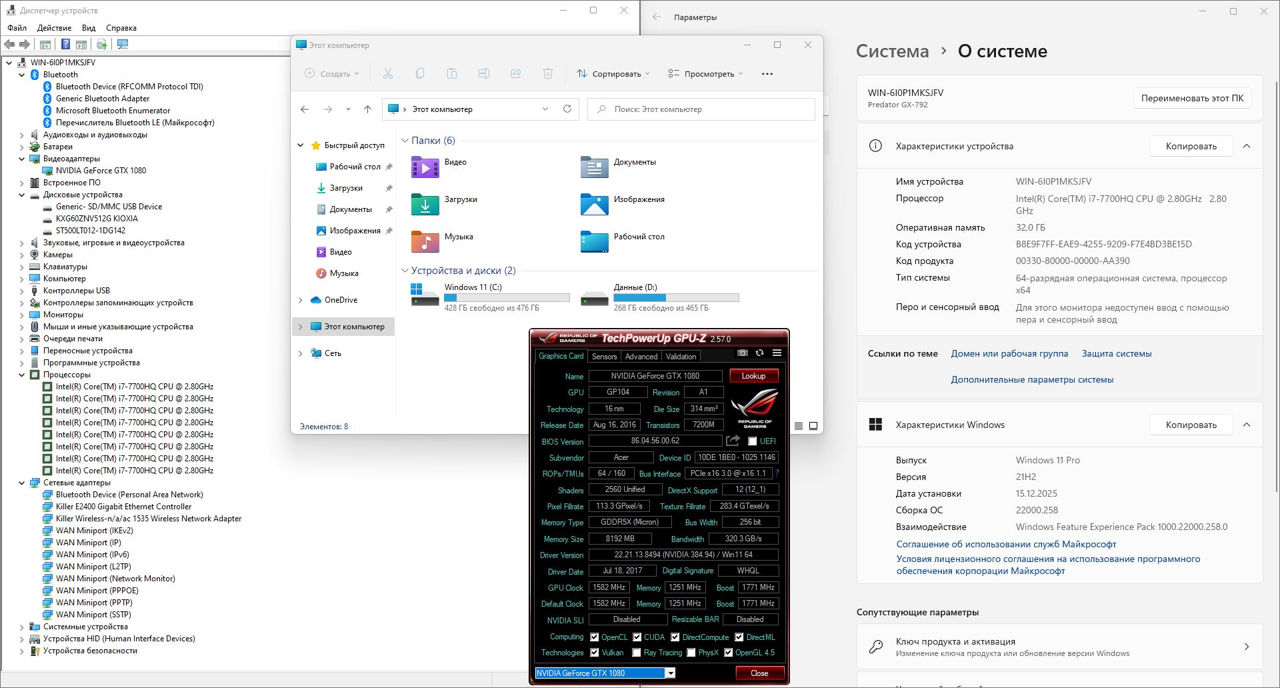1280x688 pixels.
Task: Click GPU-Z refresh icon
Action: point(760,353)
